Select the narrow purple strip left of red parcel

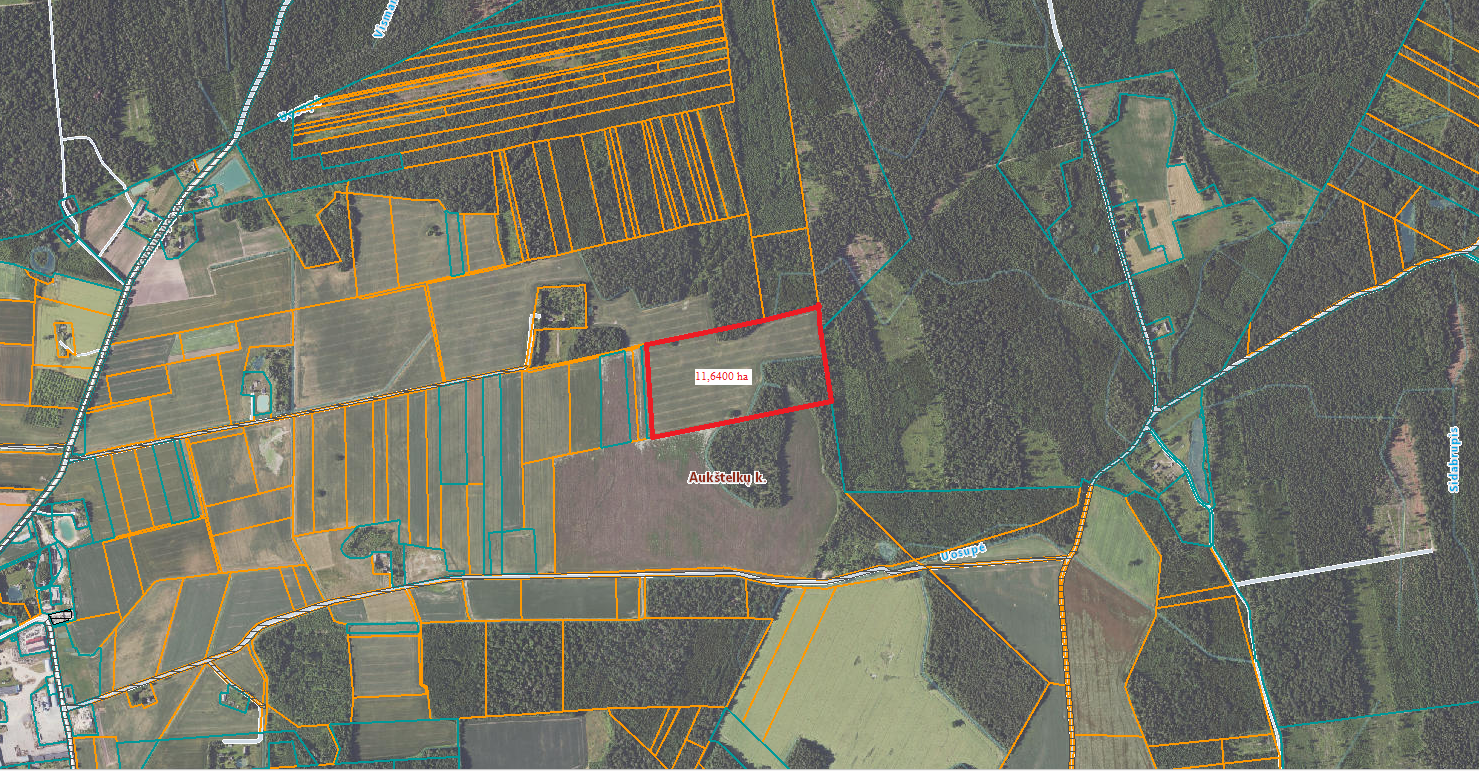pyautogui.click(x=615, y=400)
